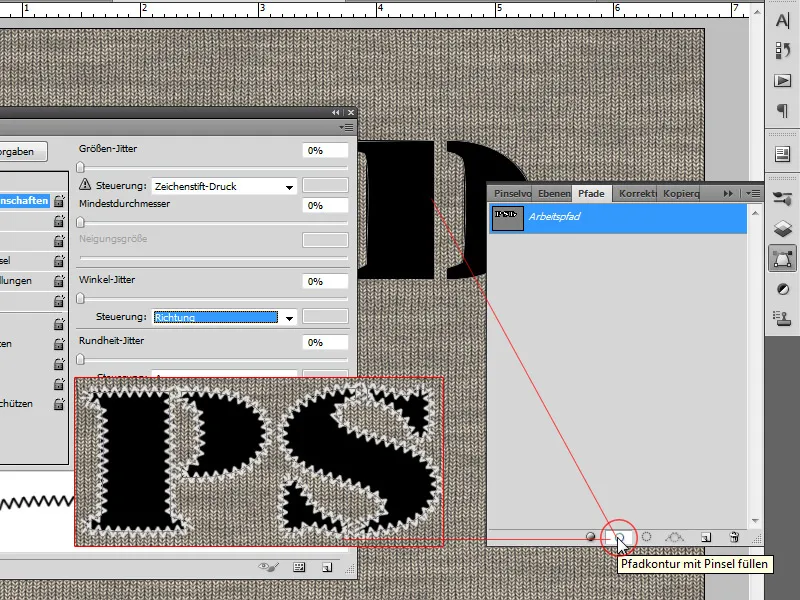Open Zeichenstift-Druck control dropdown
The height and width of the screenshot is (600, 800).
[x=224, y=186]
